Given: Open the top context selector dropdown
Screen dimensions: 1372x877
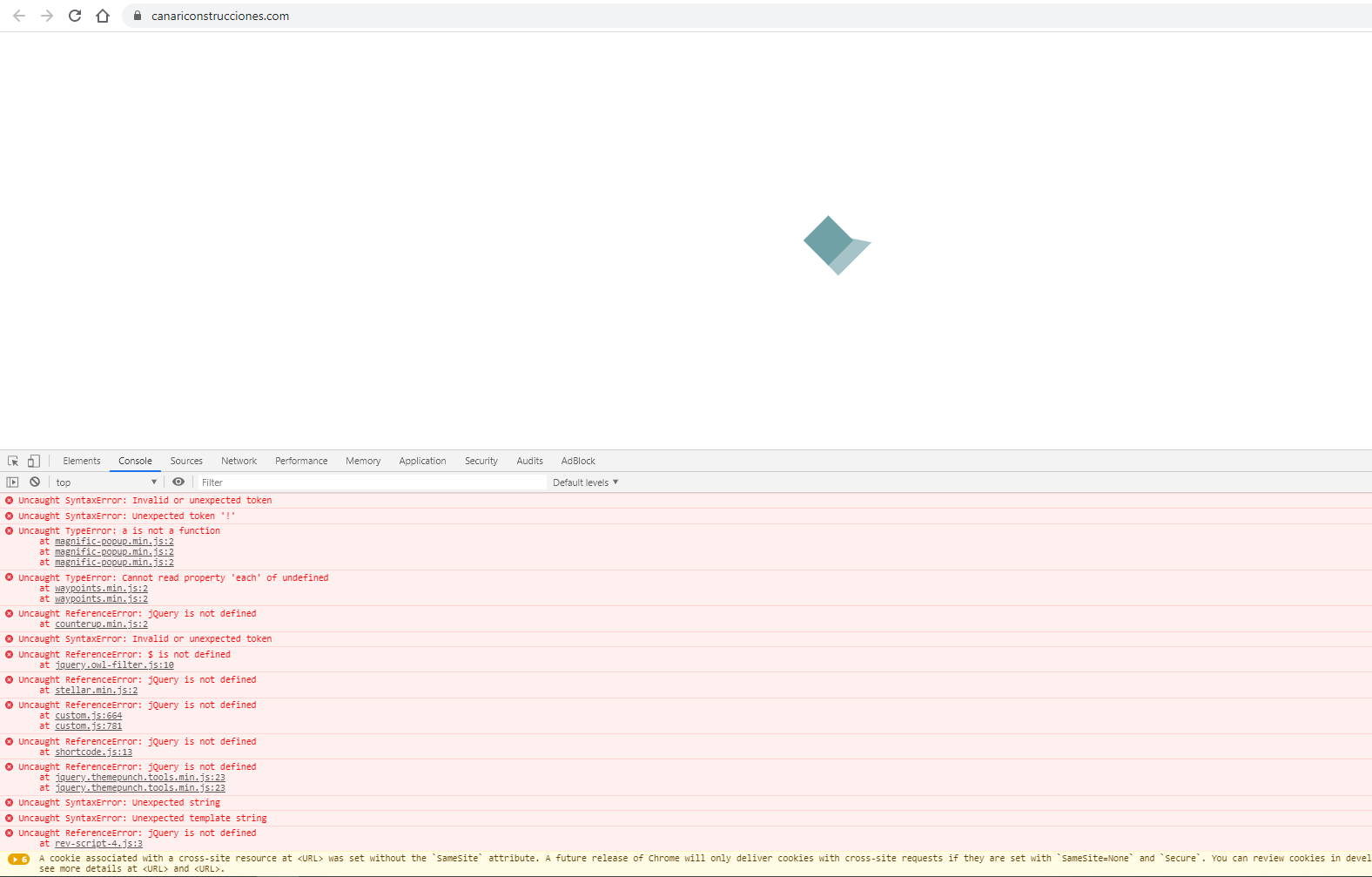Looking at the screenshot, I should click(x=106, y=482).
